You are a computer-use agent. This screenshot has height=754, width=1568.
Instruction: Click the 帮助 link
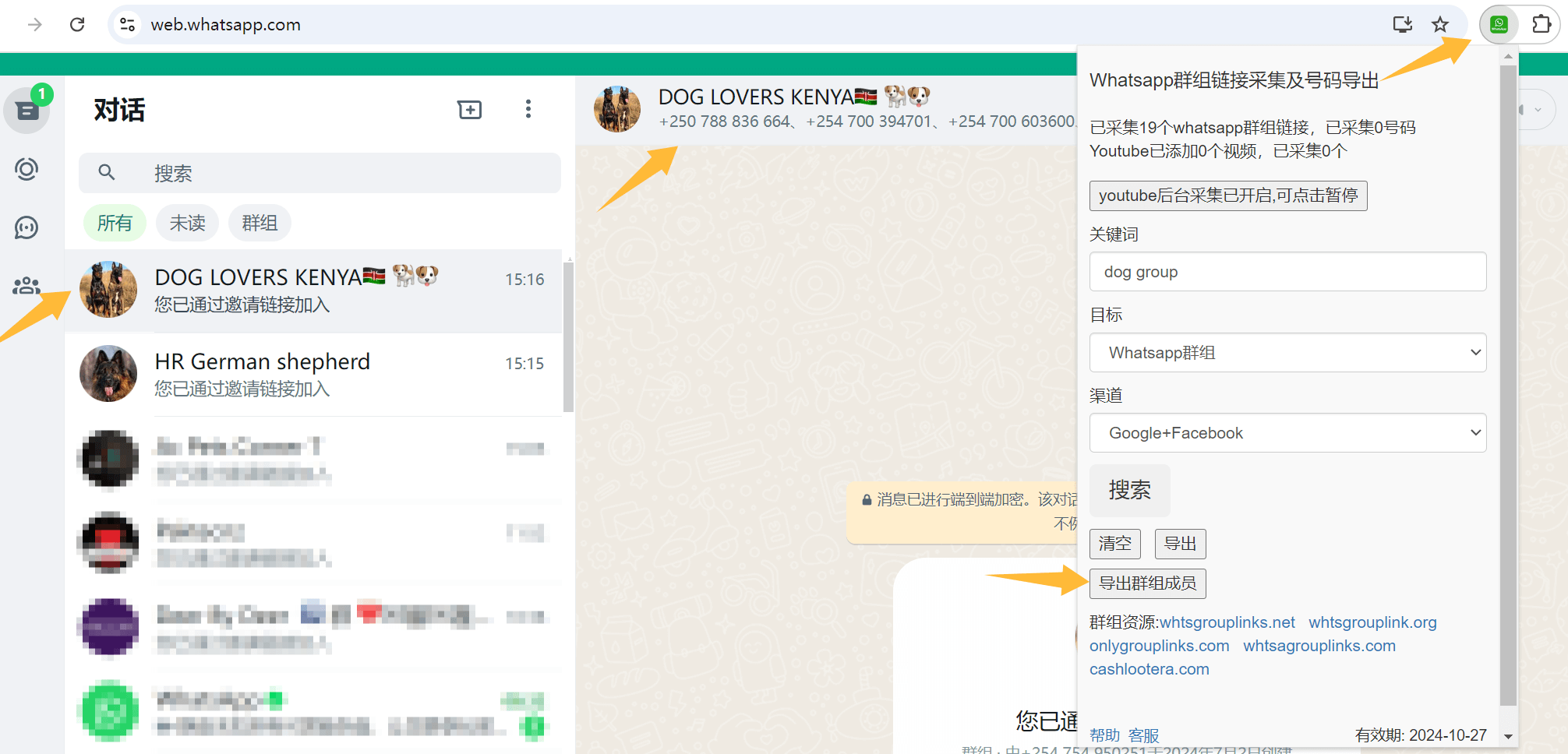(1104, 735)
